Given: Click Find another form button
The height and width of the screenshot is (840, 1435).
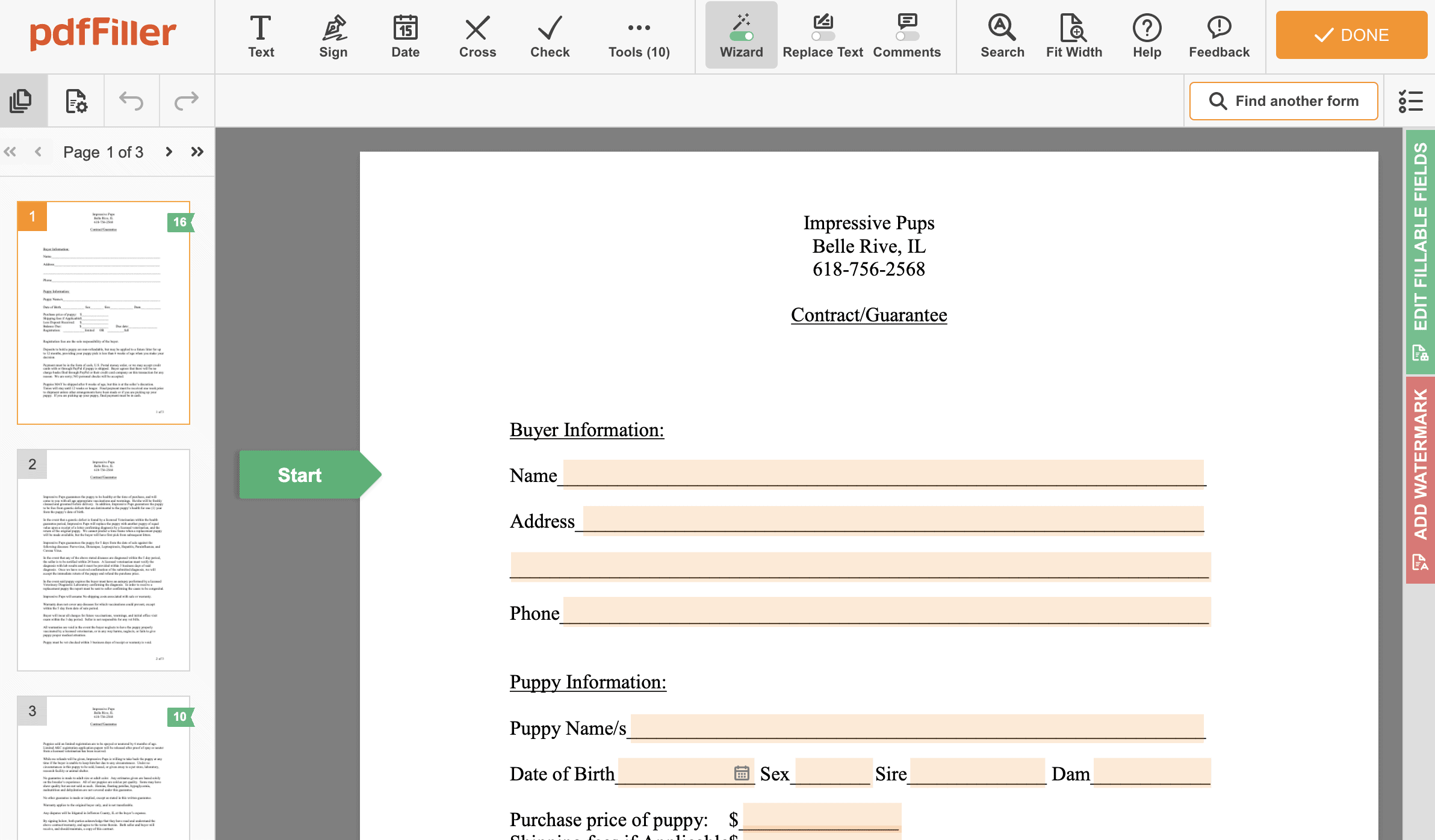Looking at the screenshot, I should tap(1283, 101).
